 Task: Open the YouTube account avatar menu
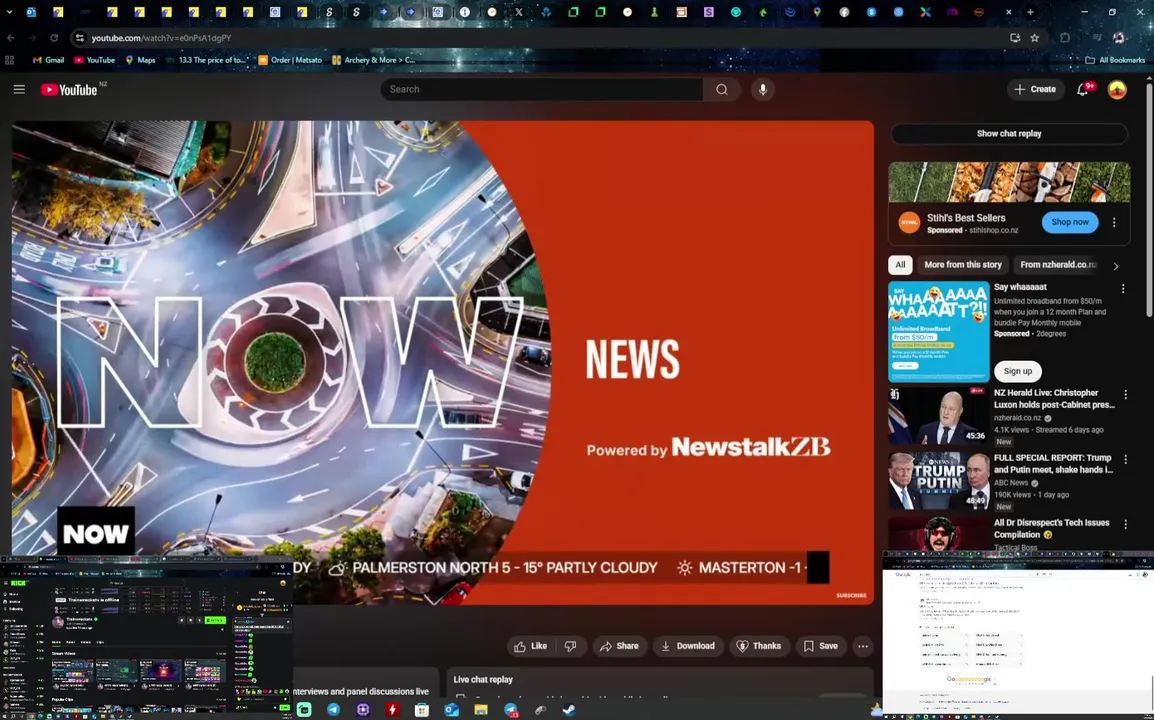[1117, 90]
